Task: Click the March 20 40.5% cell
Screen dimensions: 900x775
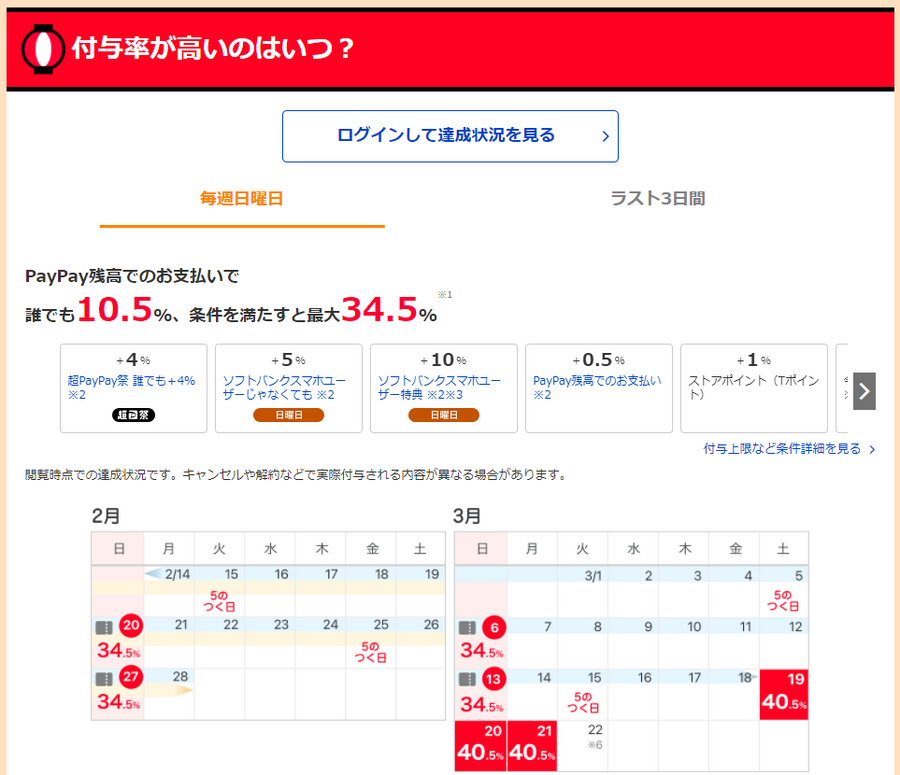Action: tap(480, 746)
